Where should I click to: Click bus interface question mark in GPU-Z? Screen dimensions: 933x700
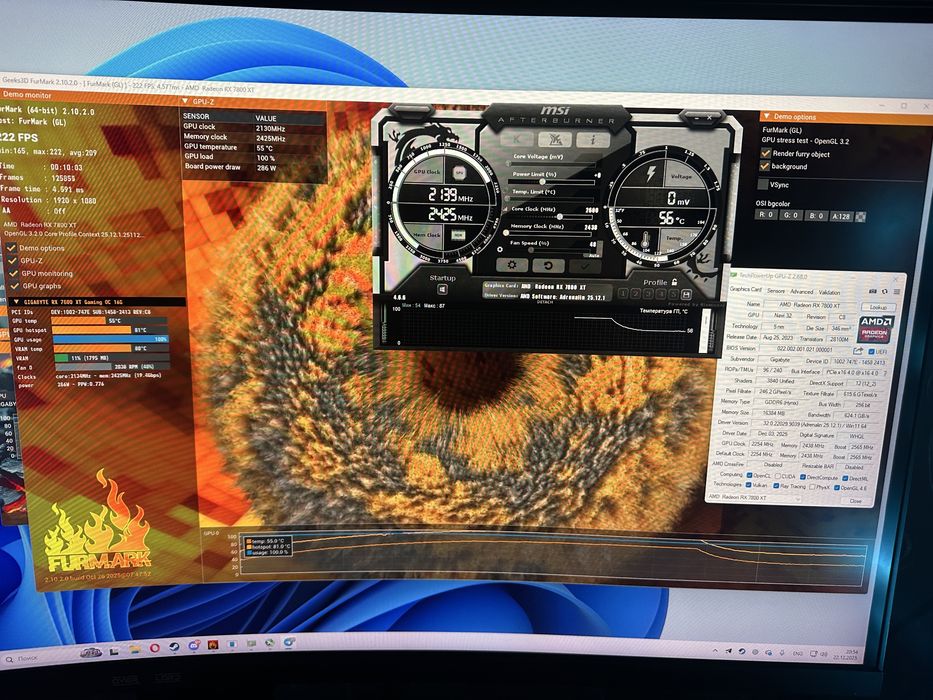point(885,373)
